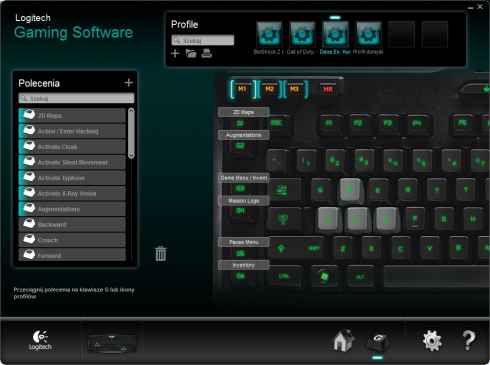Image resolution: width=490 pixels, height=365 pixels.
Task: Select Crouch command in list
Action: [x=72, y=240]
